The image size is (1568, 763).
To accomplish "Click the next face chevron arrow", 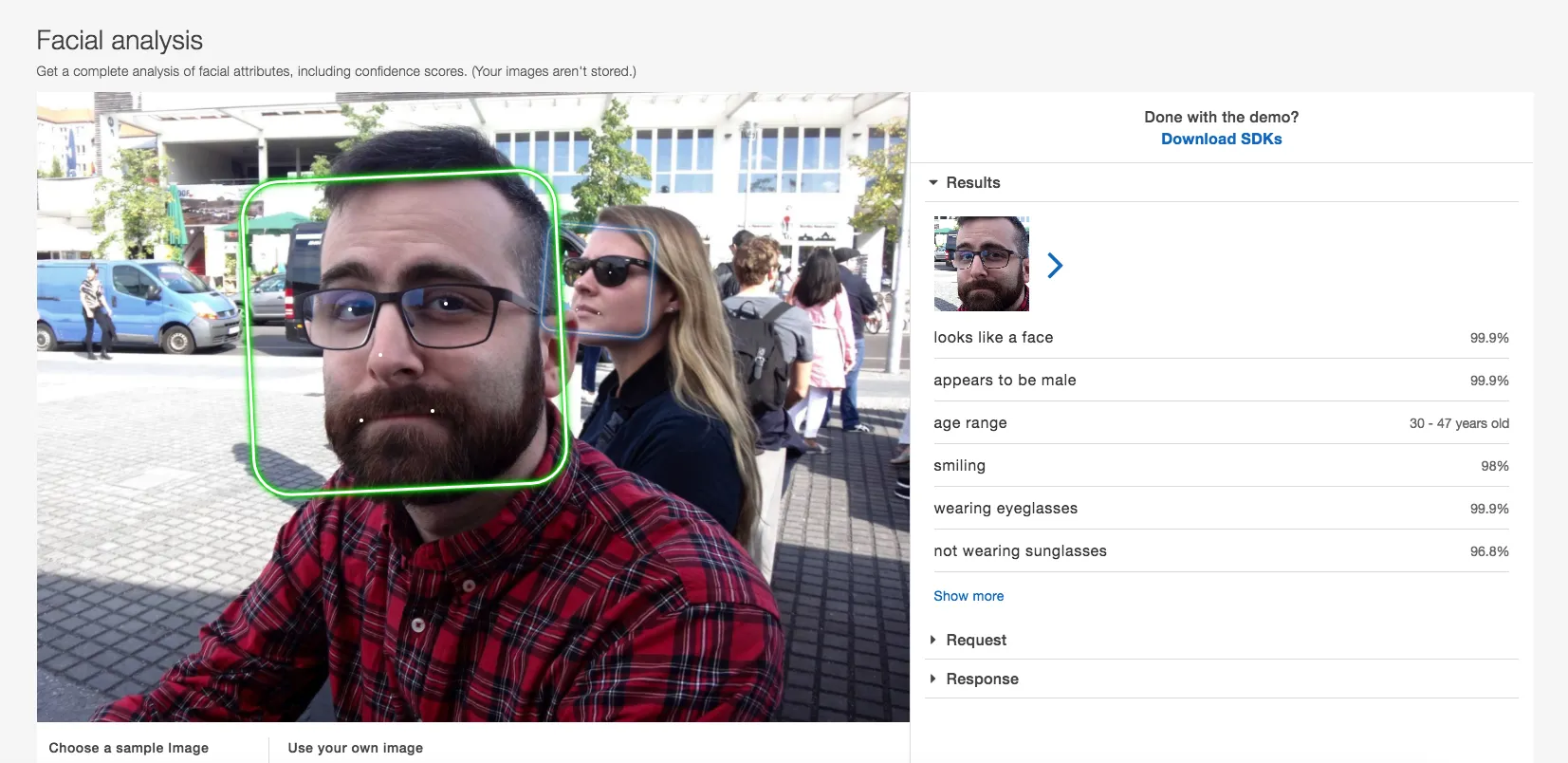I will pyautogui.click(x=1055, y=265).
